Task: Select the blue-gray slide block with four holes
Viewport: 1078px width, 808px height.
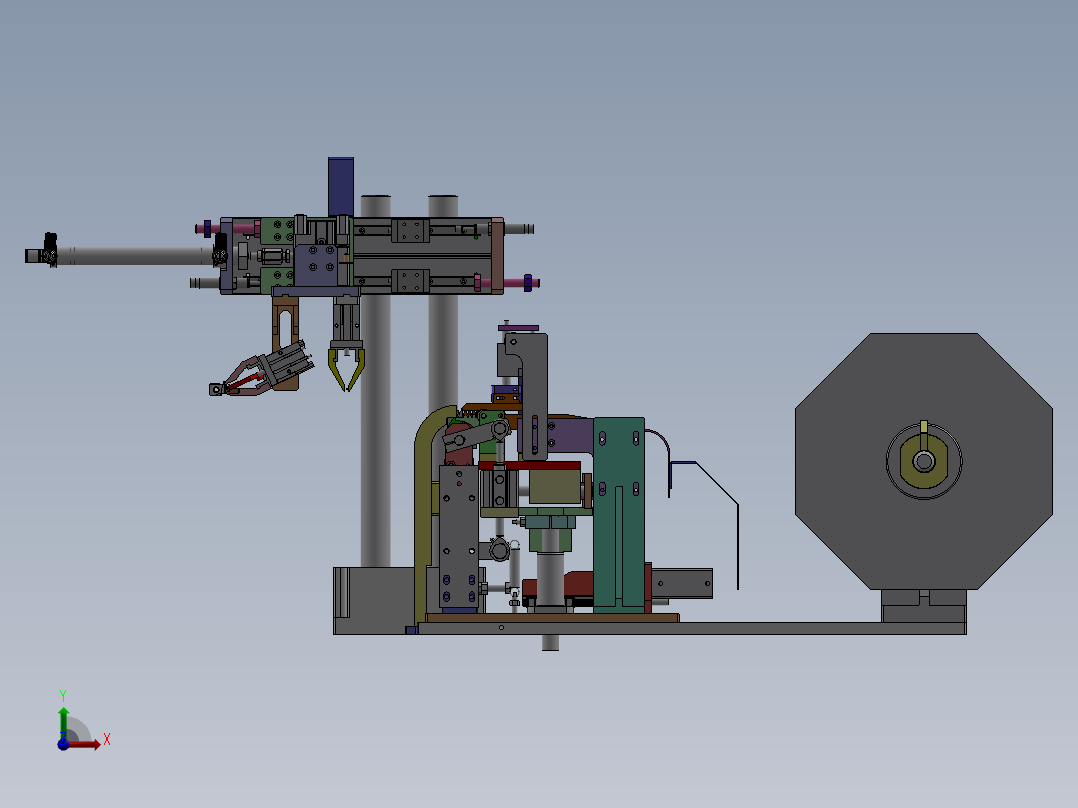Action: 316,265
